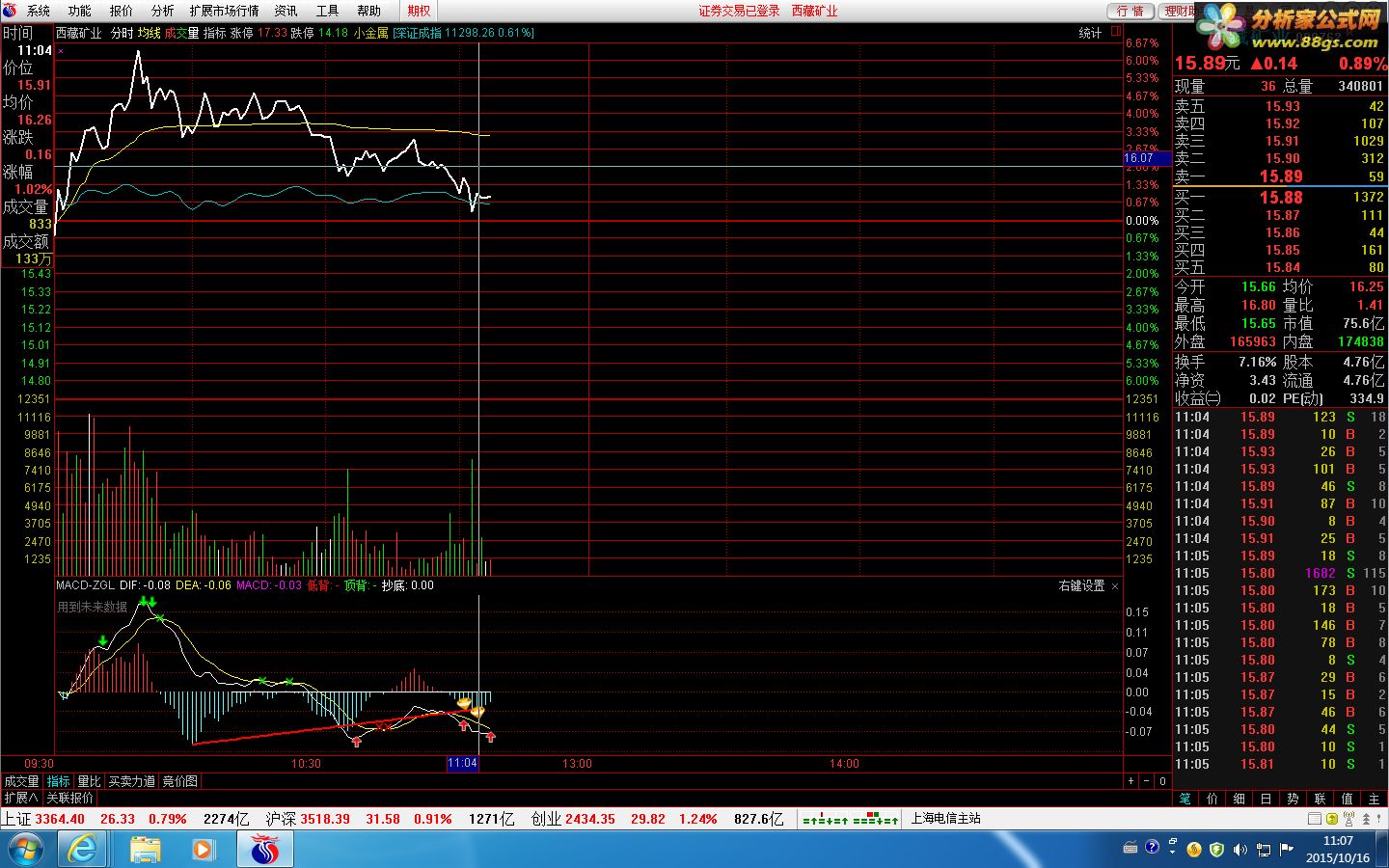Open the 系统 menu
Screen dimensions: 1389x868
(x=39, y=11)
